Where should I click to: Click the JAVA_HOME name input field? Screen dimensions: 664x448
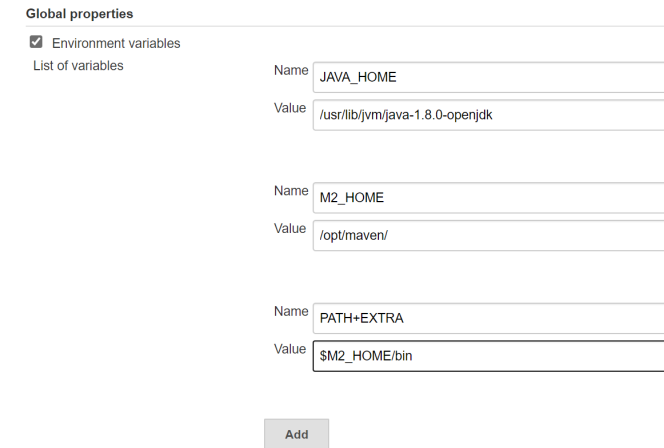point(488,77)
